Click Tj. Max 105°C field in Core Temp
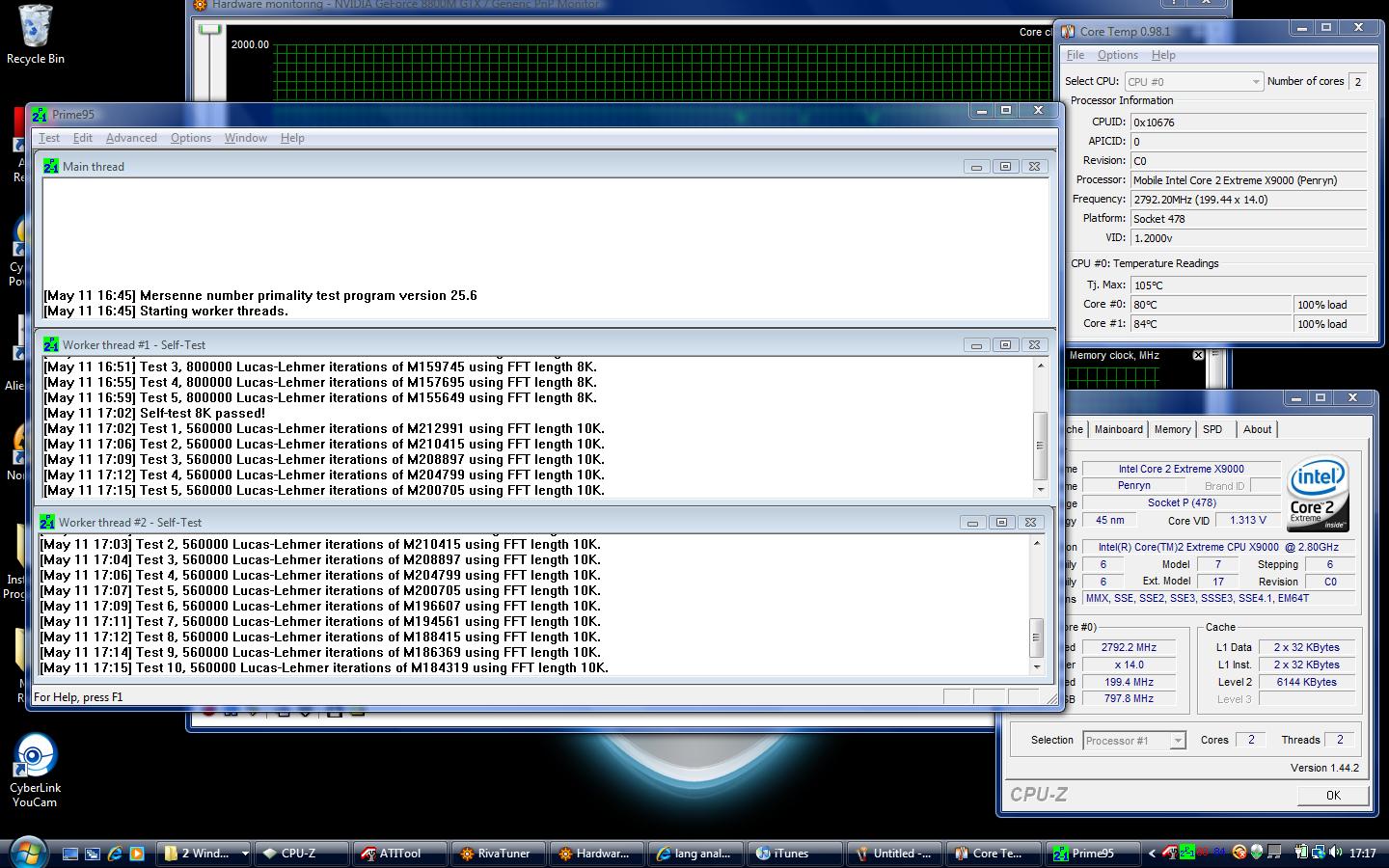This screenshot has width=1389, height=868. click(x=1248, y=285)
